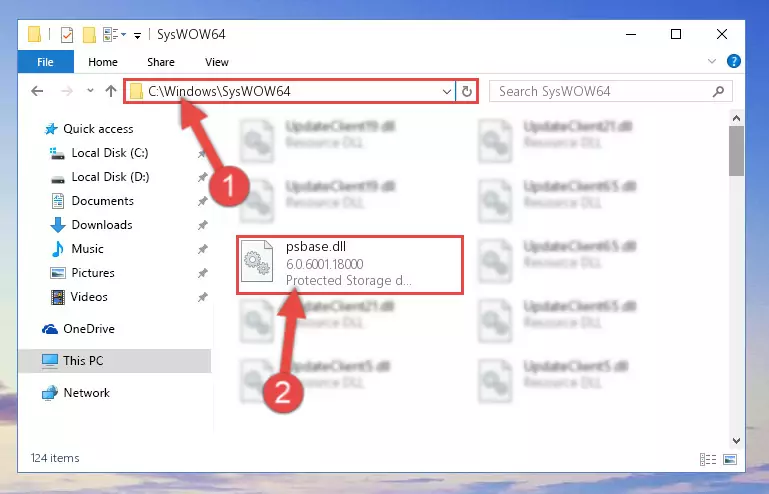Click the pin icon next to Documents

(x=202, y=201)
